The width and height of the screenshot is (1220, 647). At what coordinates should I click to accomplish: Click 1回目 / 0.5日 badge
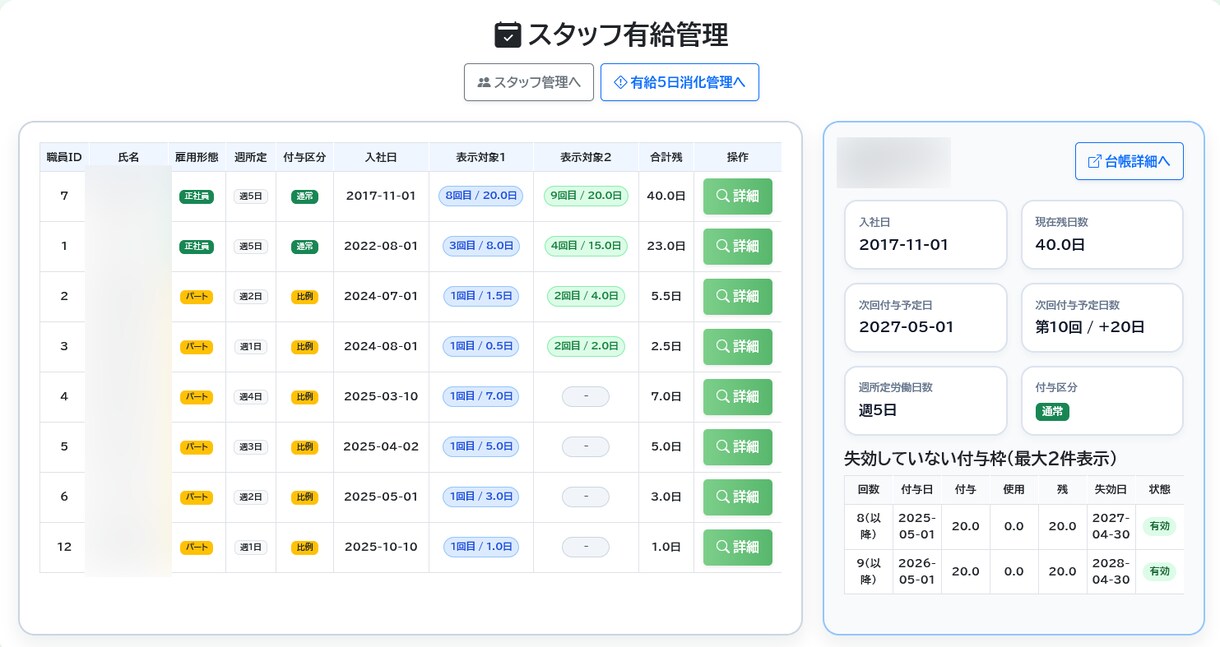(x=481, y=346)
